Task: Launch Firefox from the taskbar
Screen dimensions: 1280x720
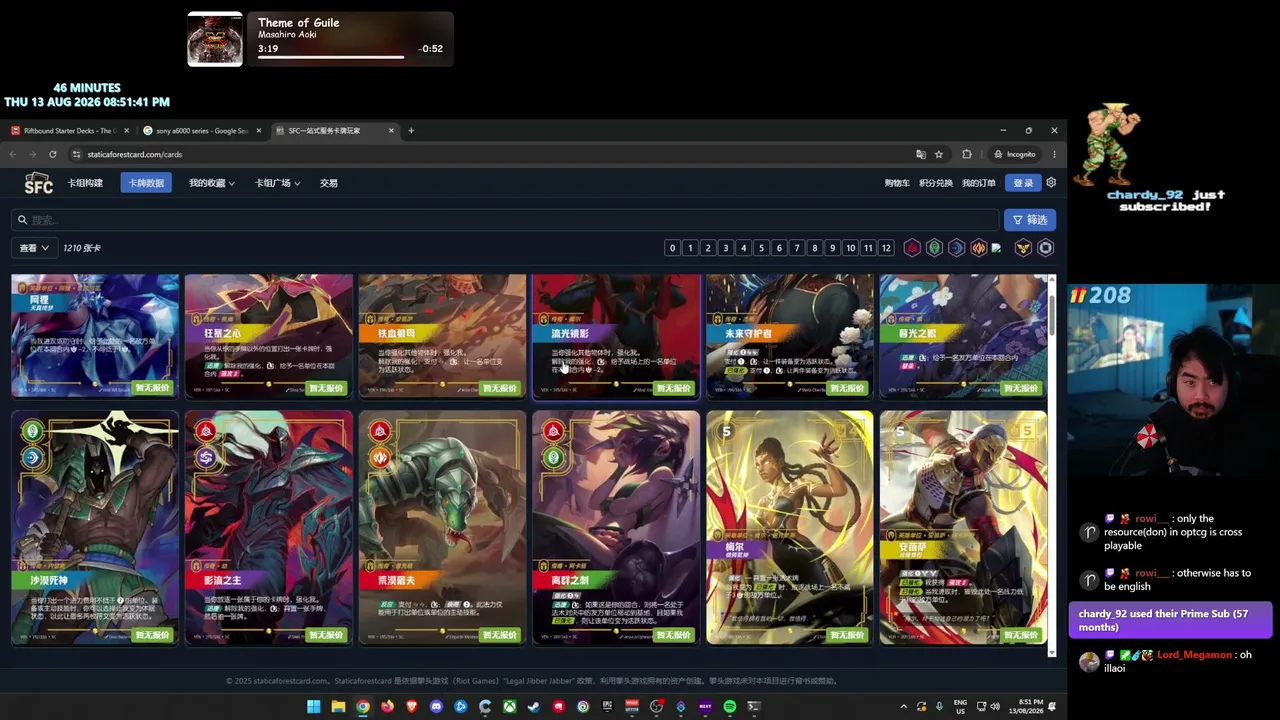Action: [387, 707]
